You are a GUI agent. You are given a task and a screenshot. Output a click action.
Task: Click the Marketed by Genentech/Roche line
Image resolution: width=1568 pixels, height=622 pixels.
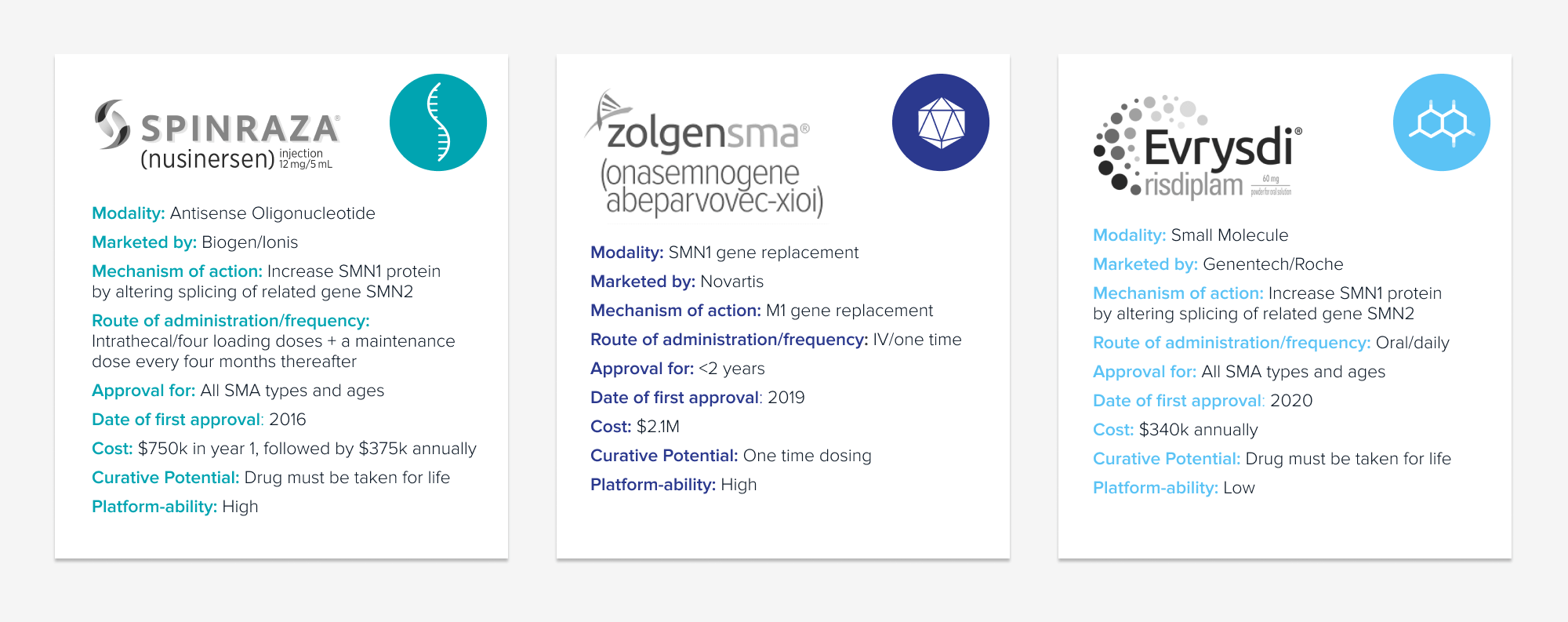coord(1218,264)
